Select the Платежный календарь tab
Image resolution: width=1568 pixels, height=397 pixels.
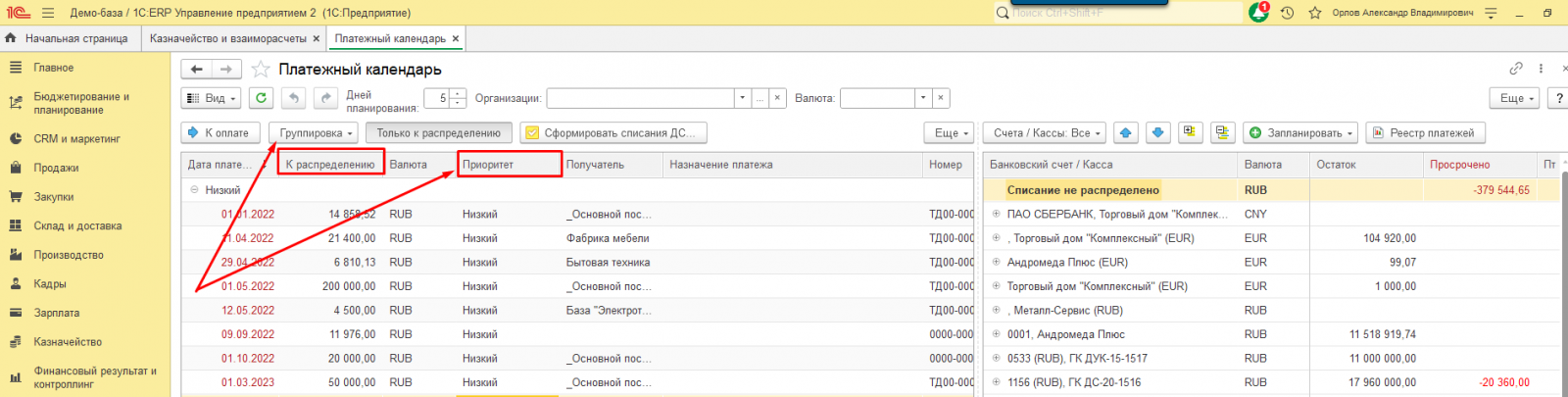click(390, 38)
